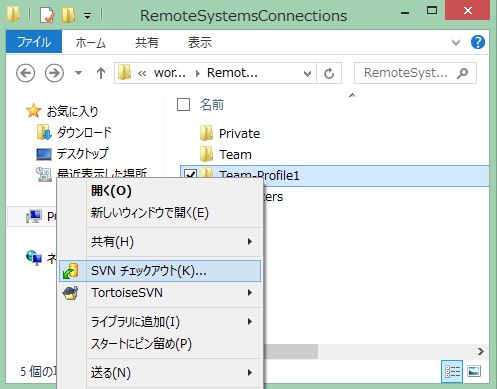
Task: Switch to details view layout icon
Action: tap(452, 371)
